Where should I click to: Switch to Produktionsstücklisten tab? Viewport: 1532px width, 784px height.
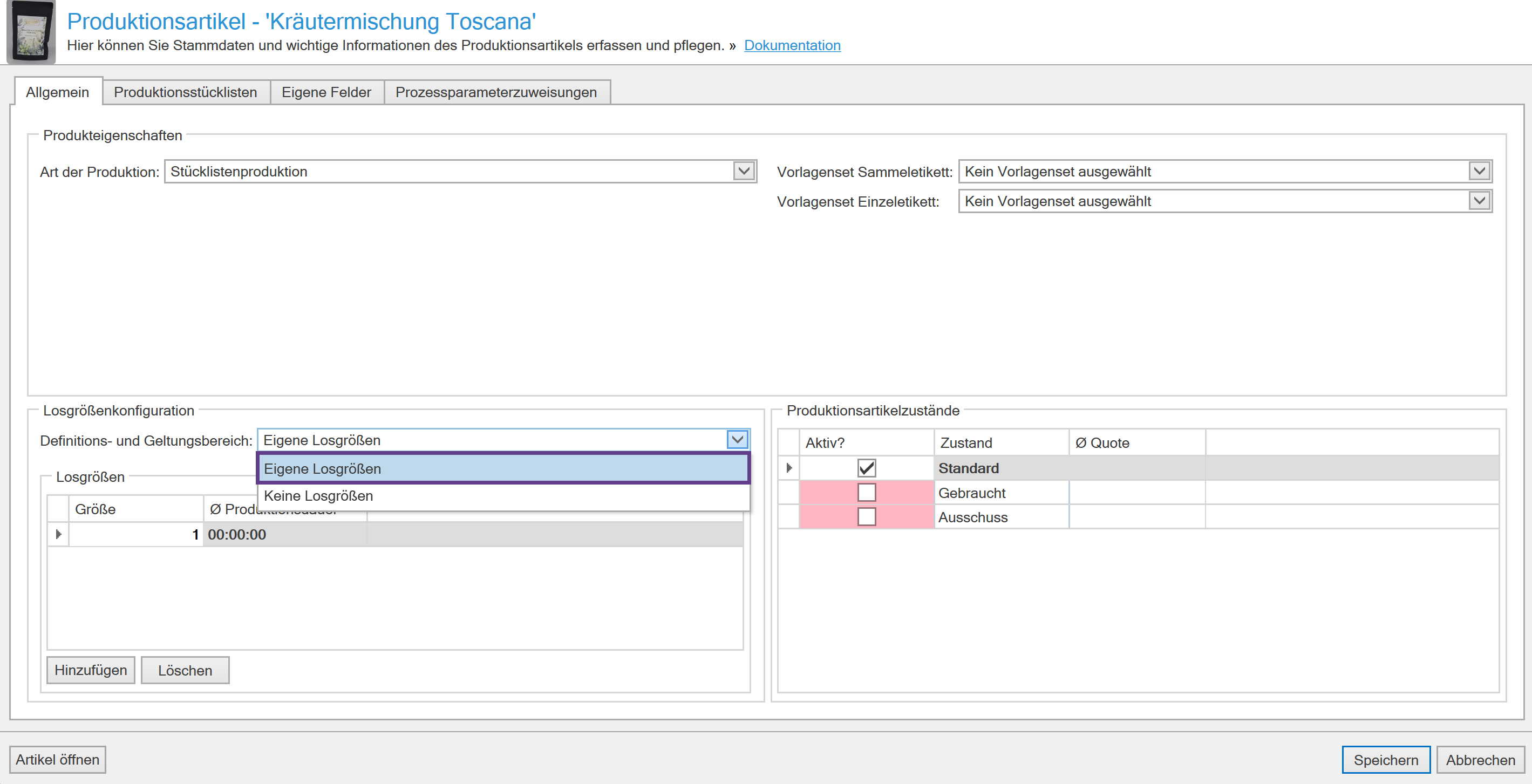(185, 92)
